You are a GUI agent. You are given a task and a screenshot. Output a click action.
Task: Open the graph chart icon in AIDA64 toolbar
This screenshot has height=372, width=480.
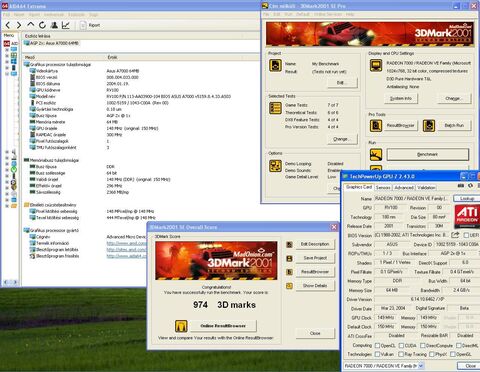coord(66,25)
